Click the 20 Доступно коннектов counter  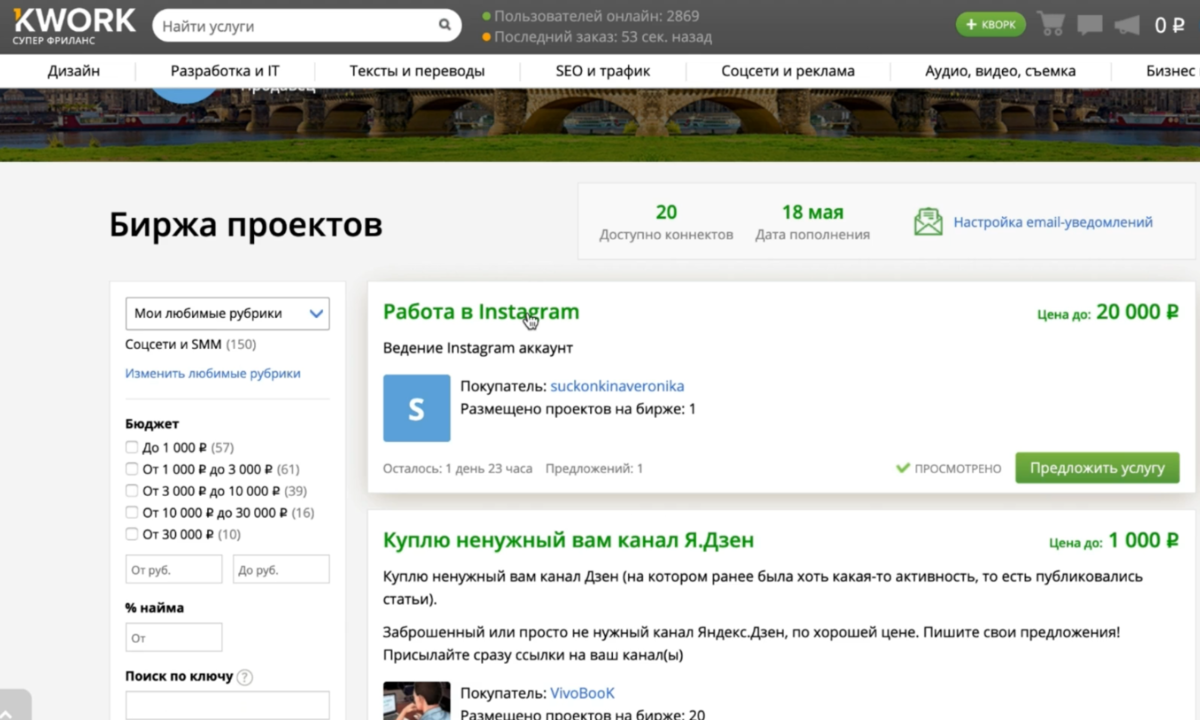666,222
